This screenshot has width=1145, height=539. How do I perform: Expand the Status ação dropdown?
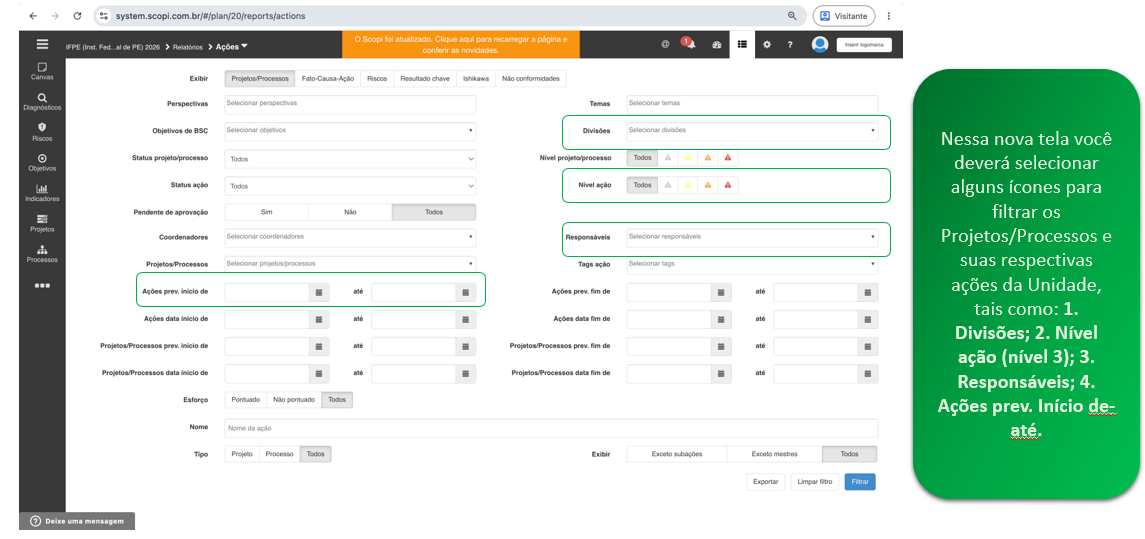point(351,186)
